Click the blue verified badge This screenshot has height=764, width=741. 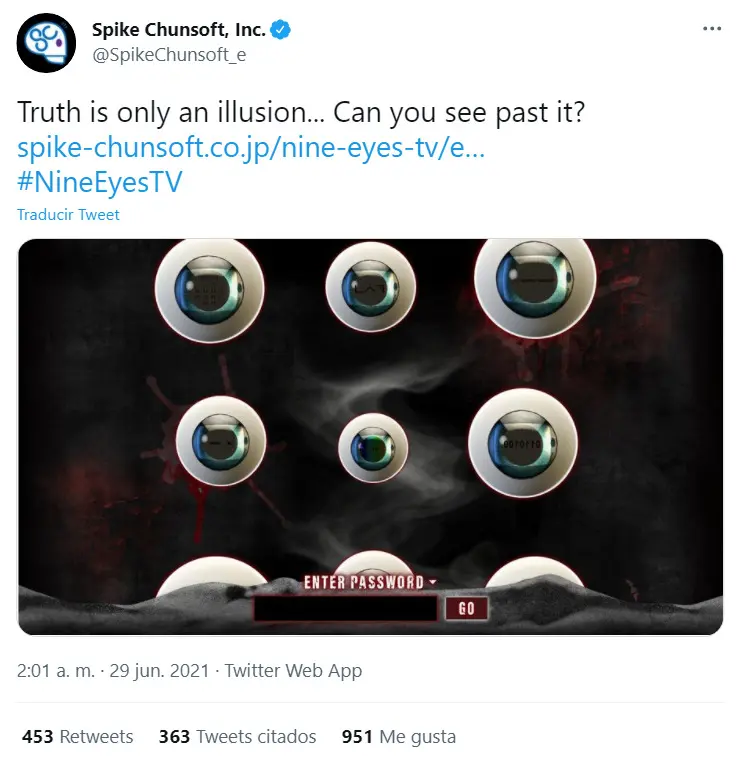coord(280,30)
